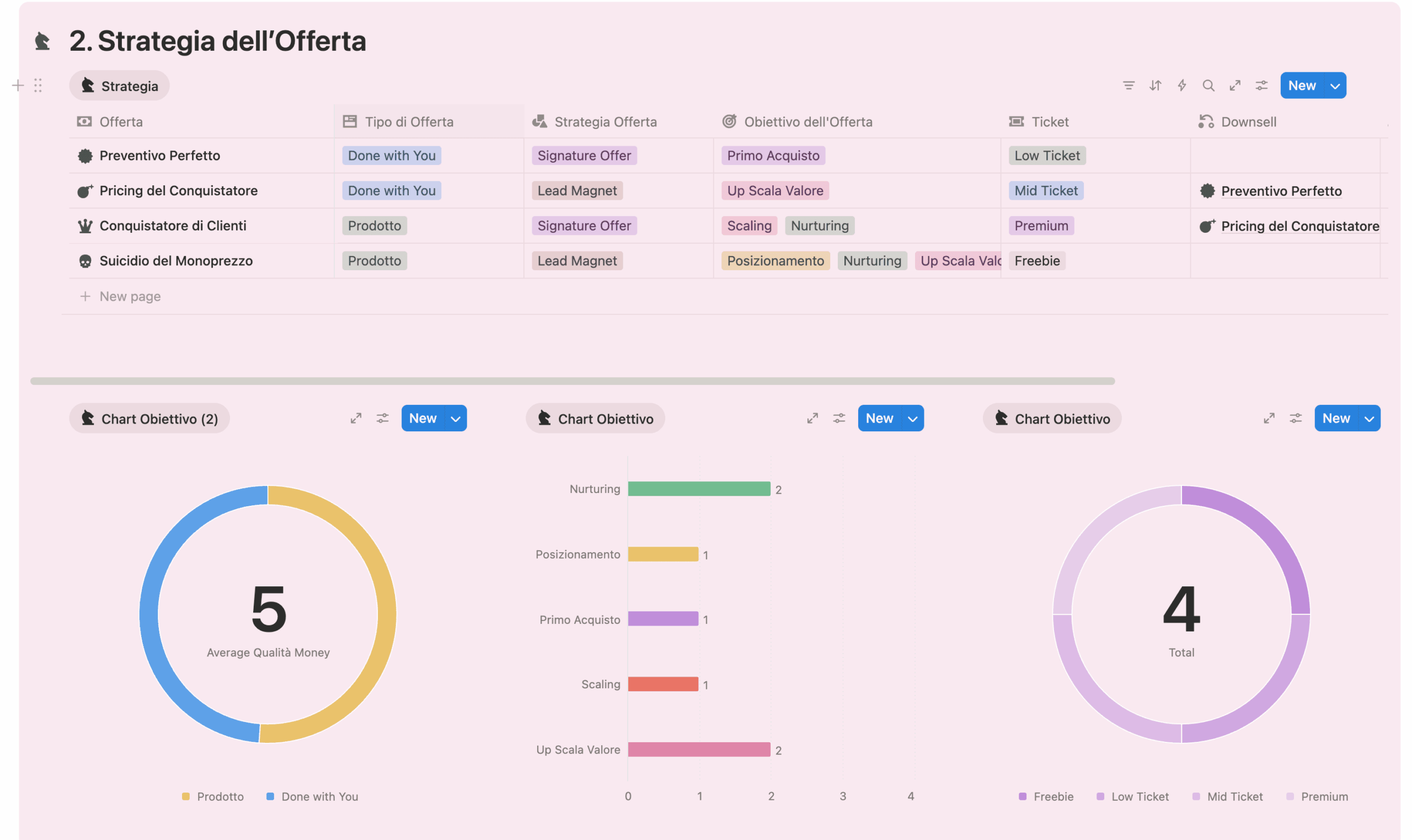Select the Strategia view tab
This screenshot has width=1412, height=840.
tap(119, 86)
